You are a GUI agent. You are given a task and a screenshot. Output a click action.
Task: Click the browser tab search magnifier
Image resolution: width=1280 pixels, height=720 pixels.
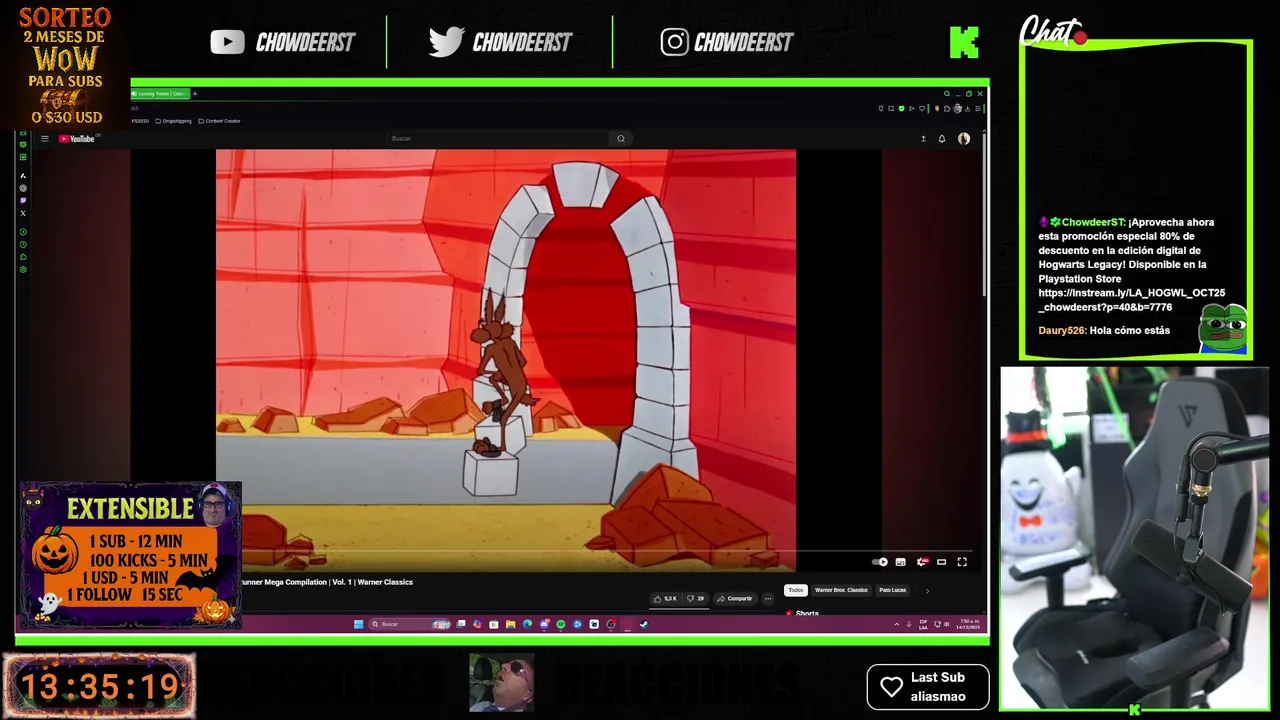pos(947,94)
